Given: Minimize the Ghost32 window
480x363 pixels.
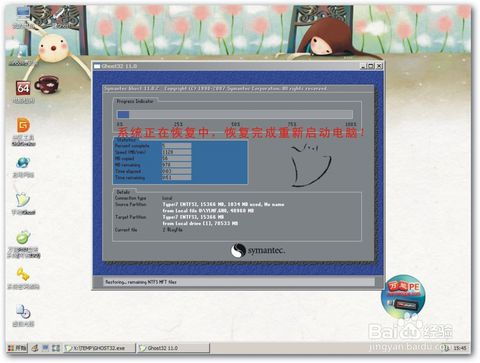Looking at the screenshot, I should point(364,66).
